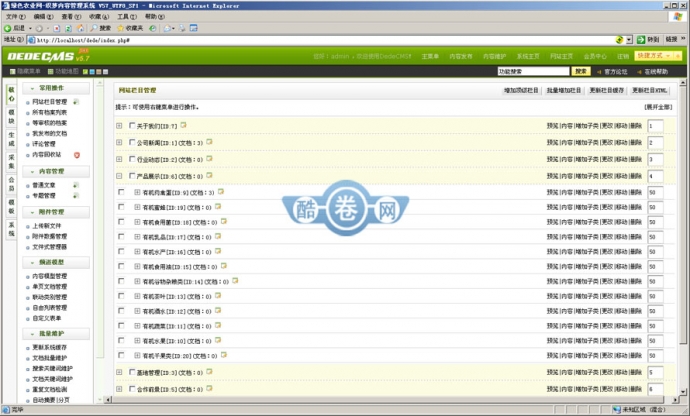Click the yellow 搜索 button in header
Viewport: 690px width, 416px height.
pyautogui.click(x=581, y=71)
